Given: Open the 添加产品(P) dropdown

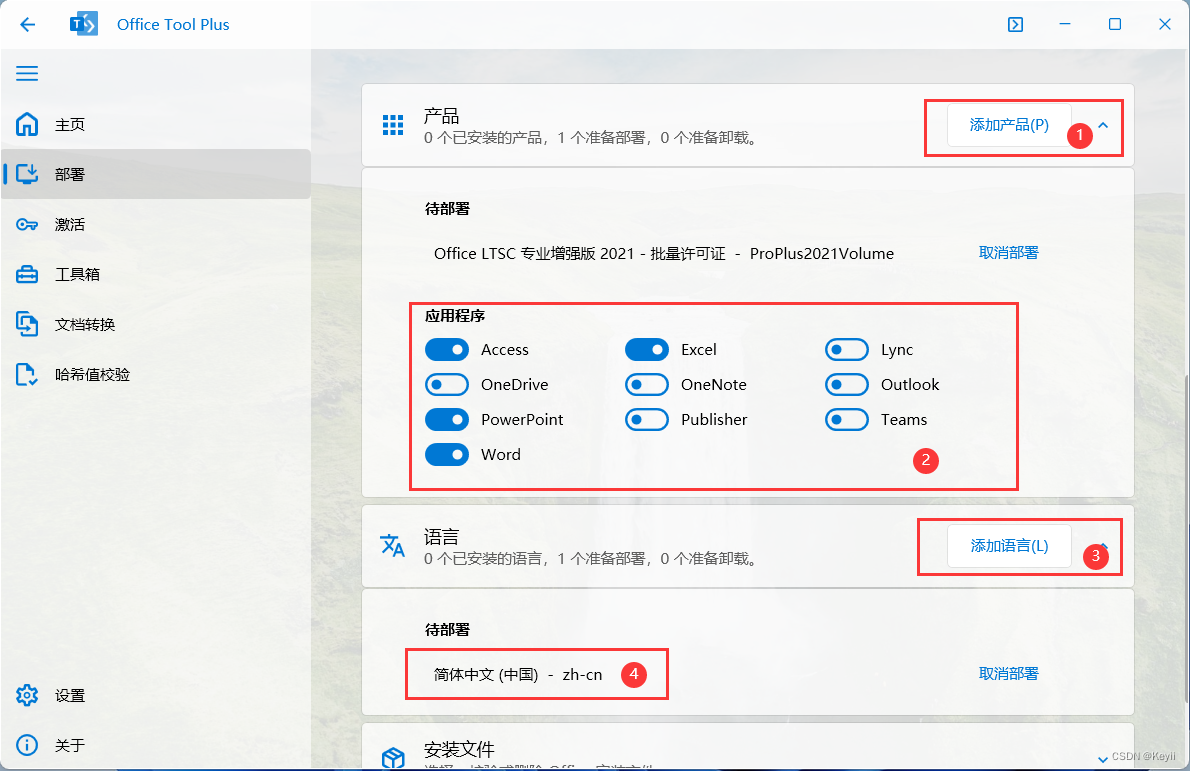Looking at the screenshot, I should point(1008,126).
